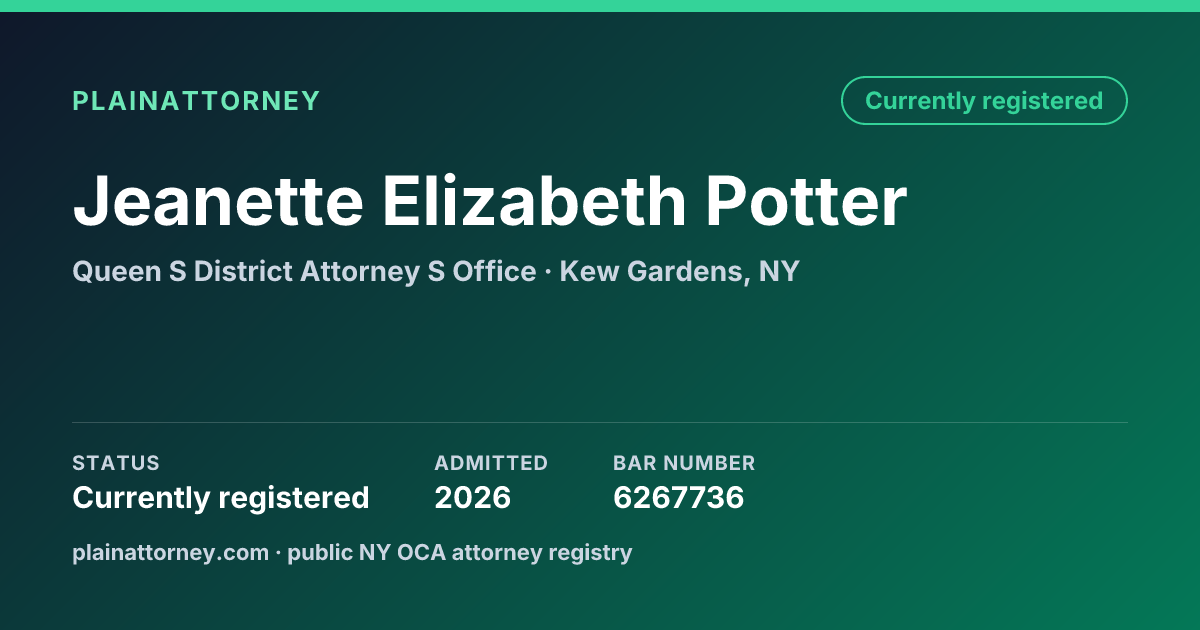The height and width of the screenshot is (630, 1200).
Task: Click the ADMITTED field label
Action: [x=491, y=463]
